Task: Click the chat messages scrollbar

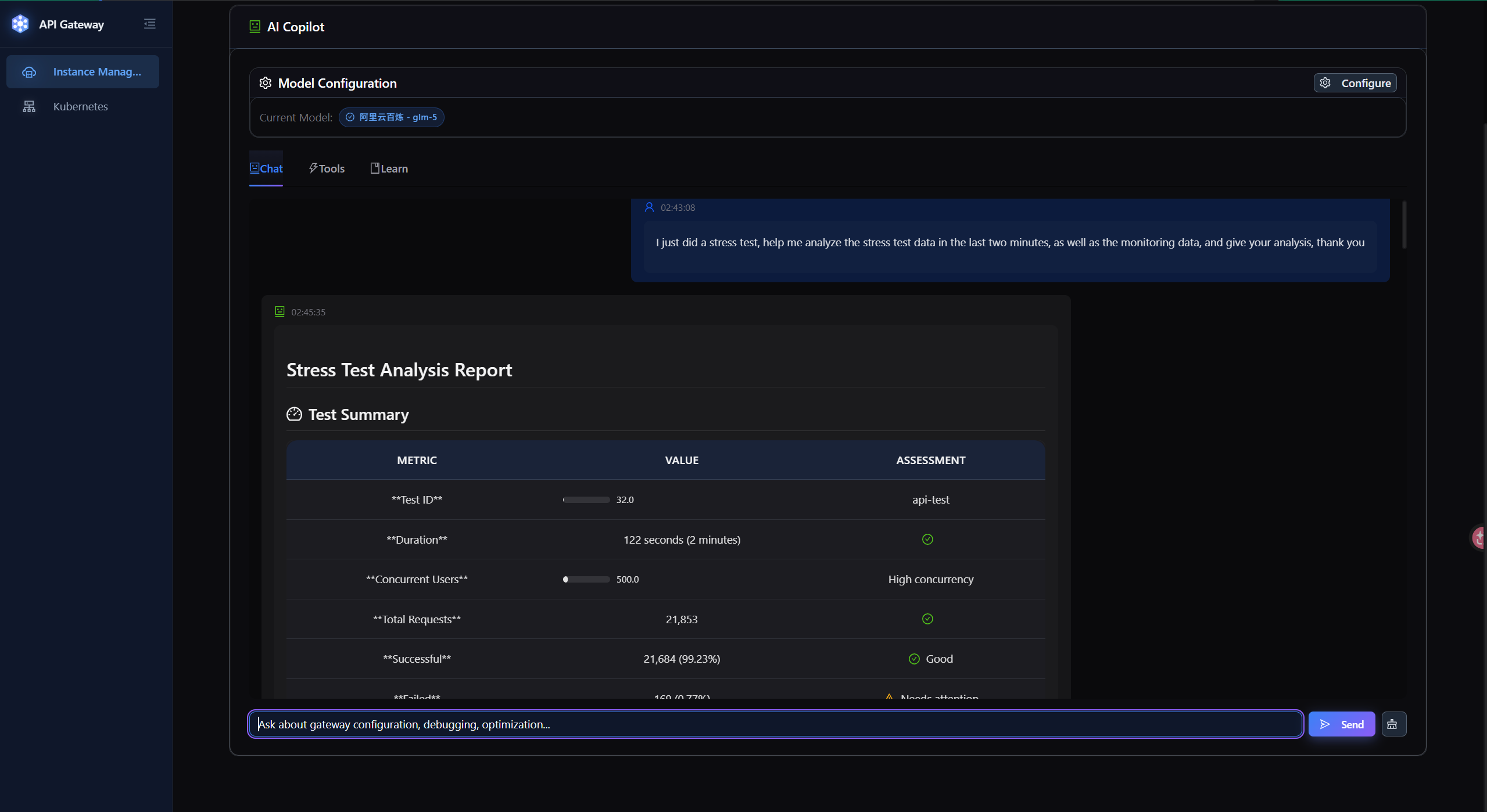Action: coord(1404,225)
